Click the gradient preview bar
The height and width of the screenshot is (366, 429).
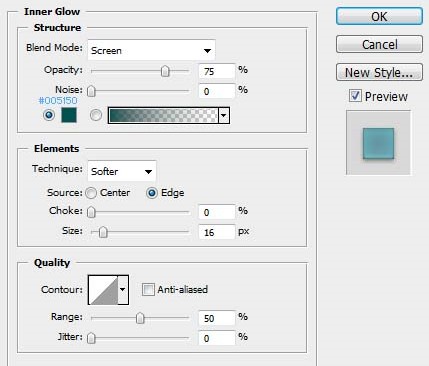(163, 115)
